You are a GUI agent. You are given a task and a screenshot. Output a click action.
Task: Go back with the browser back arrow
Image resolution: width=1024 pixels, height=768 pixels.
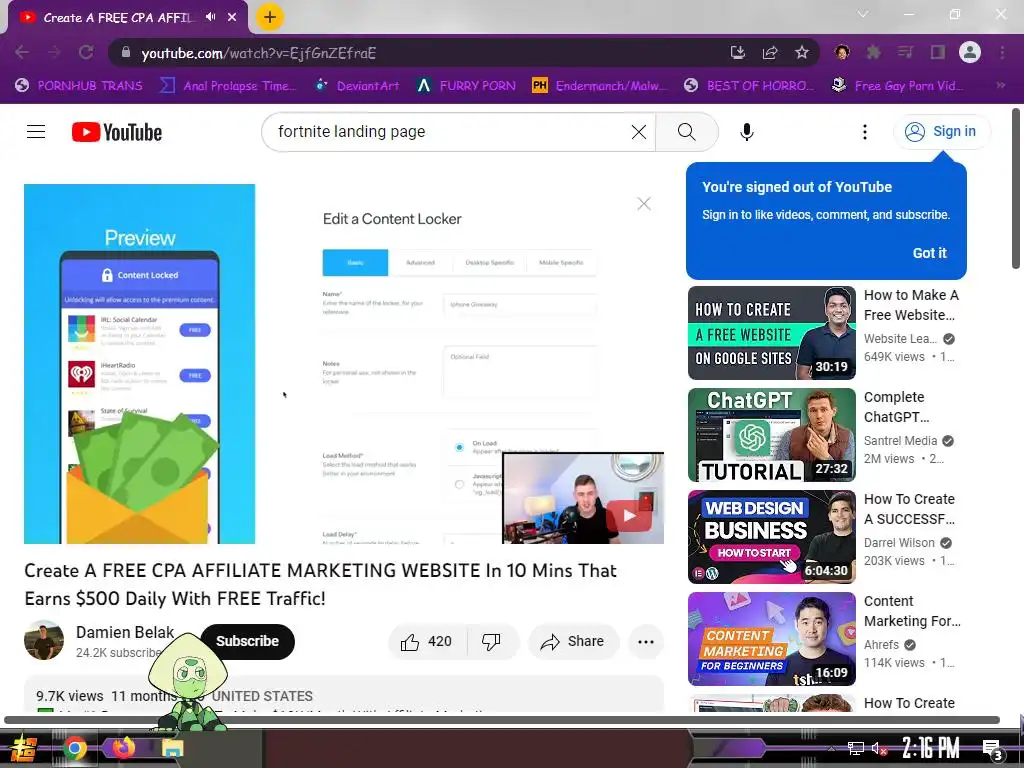[x=22, y=52]
